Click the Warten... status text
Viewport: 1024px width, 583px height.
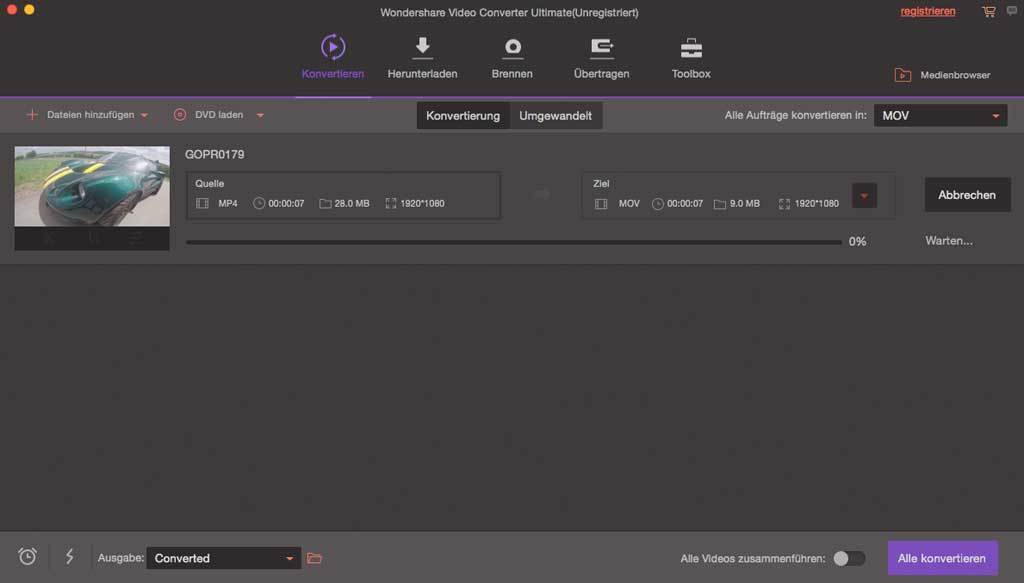click(949, 241)
